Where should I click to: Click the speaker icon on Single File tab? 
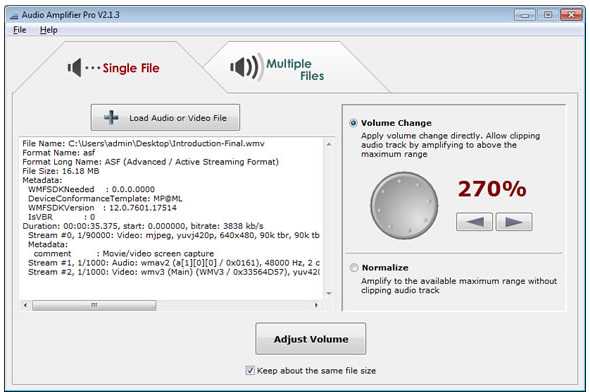pyautogui.click(x=75, y=68)
